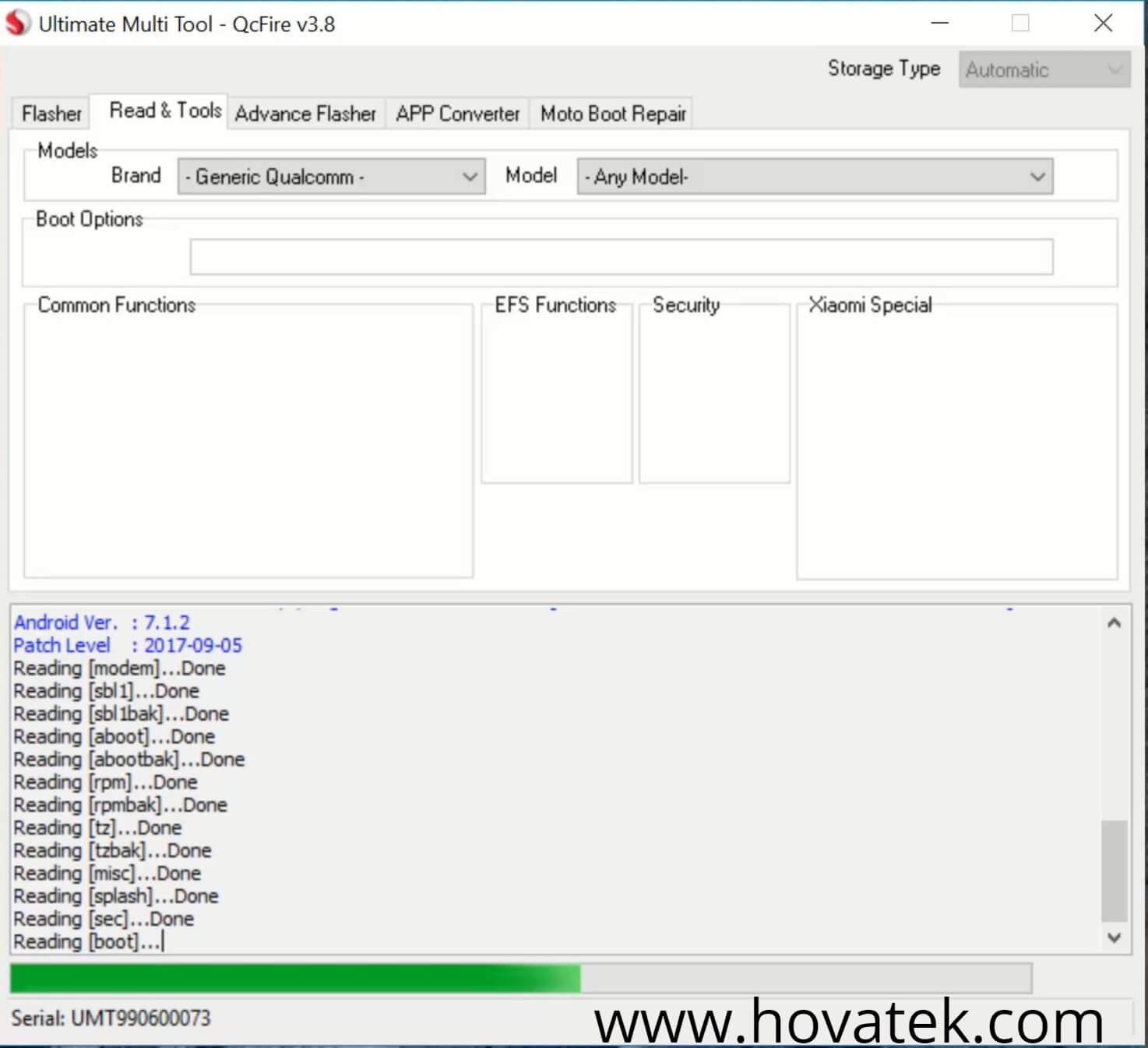Minimize the QcFire window
The height and width of the screenshot is (1048, 1148).
940,23
